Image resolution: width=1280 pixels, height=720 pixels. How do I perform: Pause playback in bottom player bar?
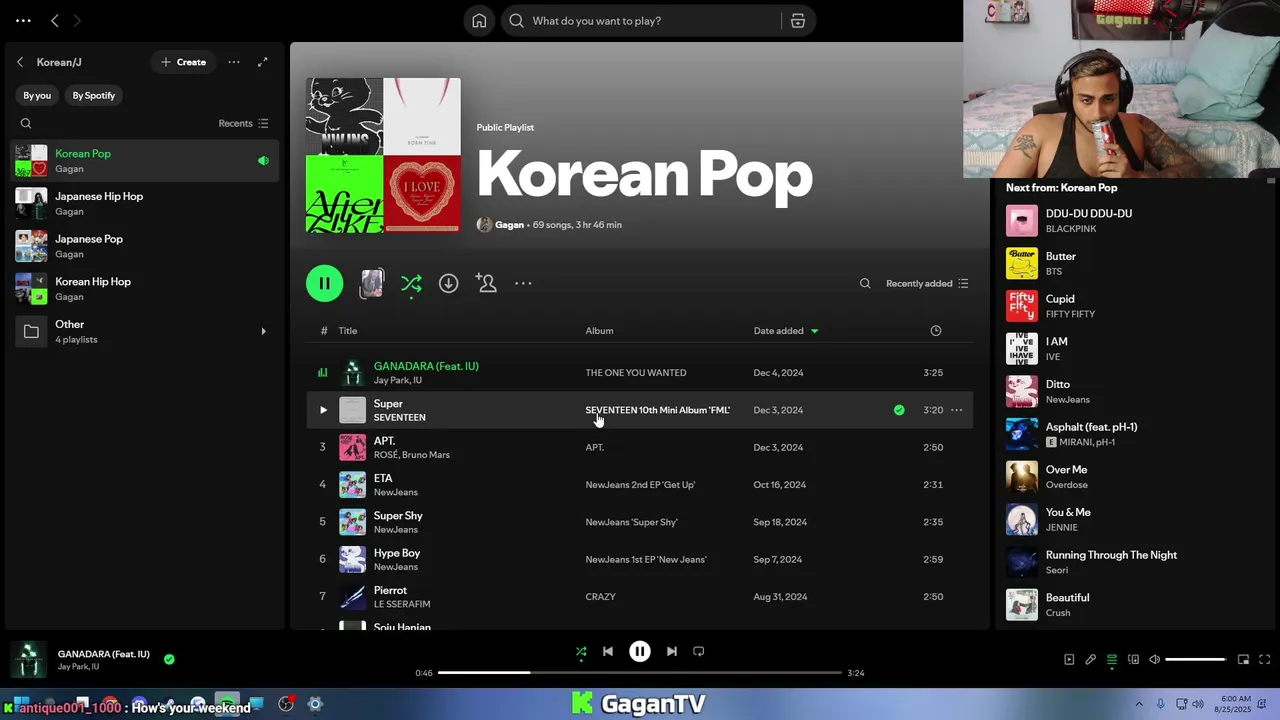click(639, 651)
